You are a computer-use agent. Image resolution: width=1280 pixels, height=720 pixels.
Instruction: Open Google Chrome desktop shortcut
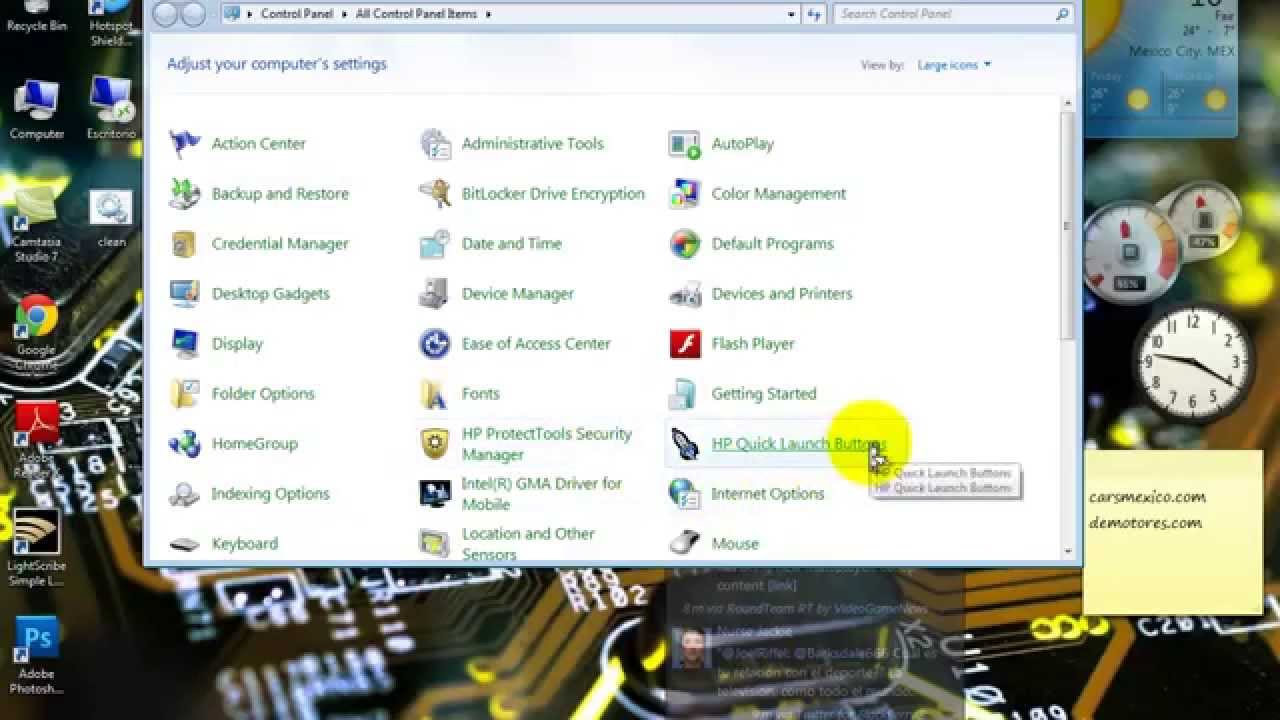36,333
